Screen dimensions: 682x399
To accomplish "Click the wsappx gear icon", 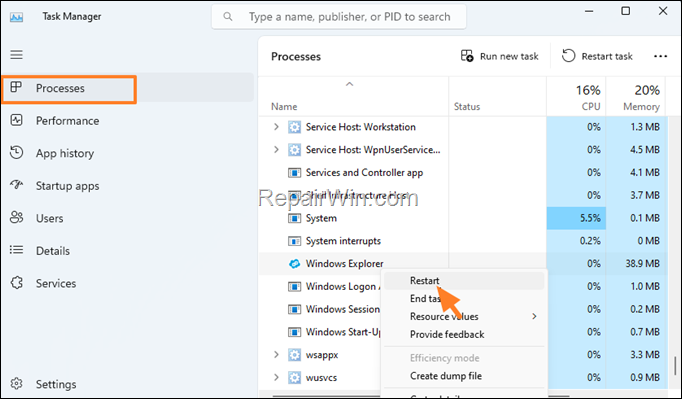I will click(294, 355).
